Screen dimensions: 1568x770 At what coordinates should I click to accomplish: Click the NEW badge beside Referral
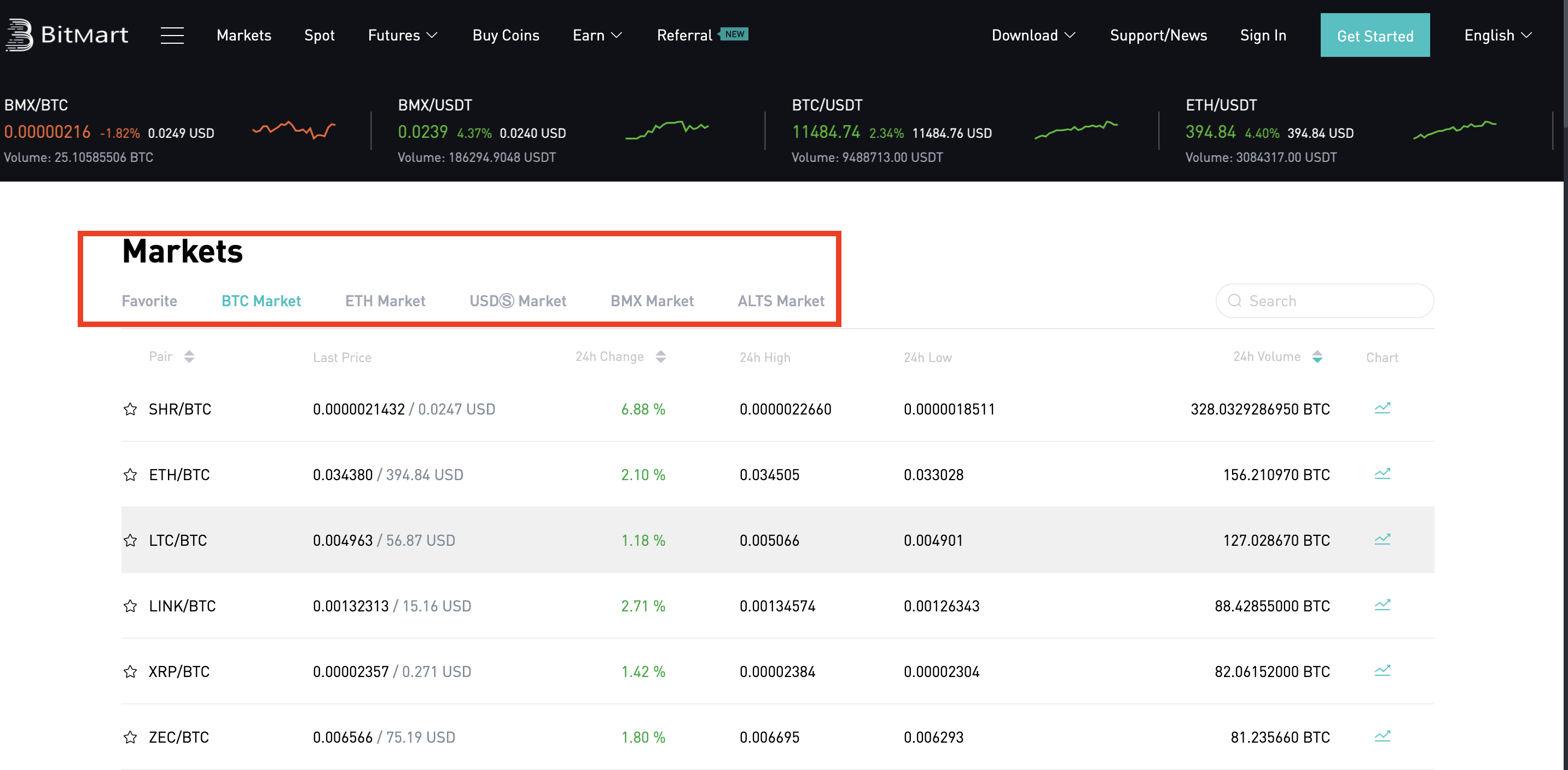735,34
